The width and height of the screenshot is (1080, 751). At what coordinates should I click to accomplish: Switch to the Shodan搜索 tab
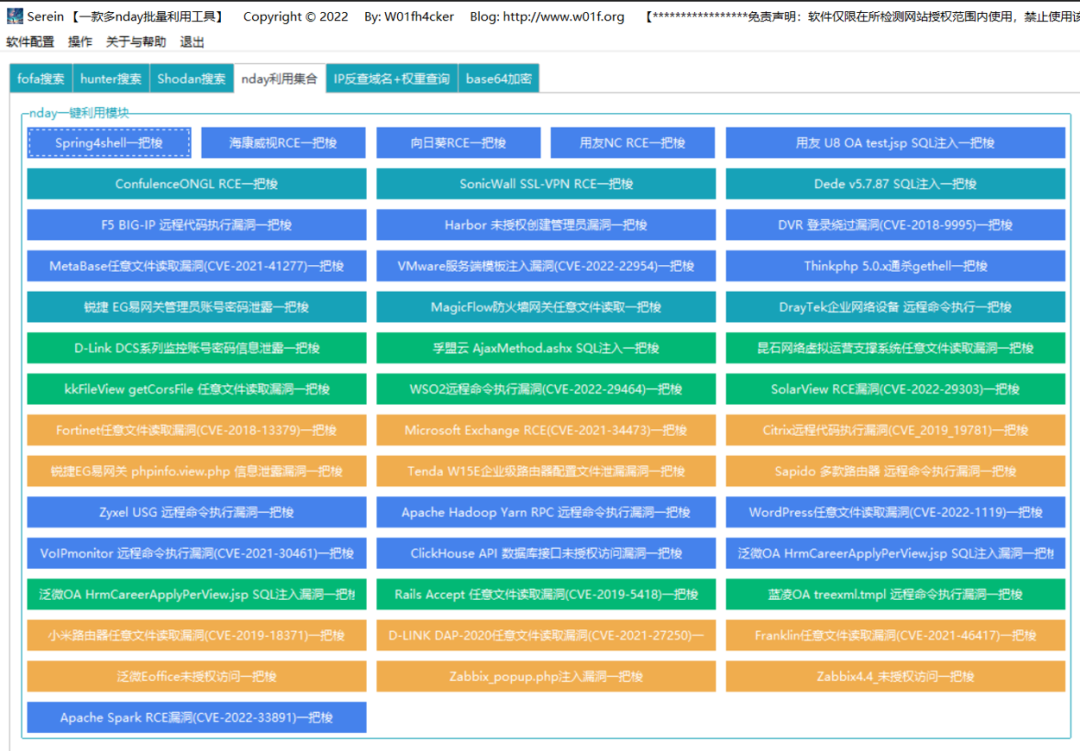click(x=191, y=79)
